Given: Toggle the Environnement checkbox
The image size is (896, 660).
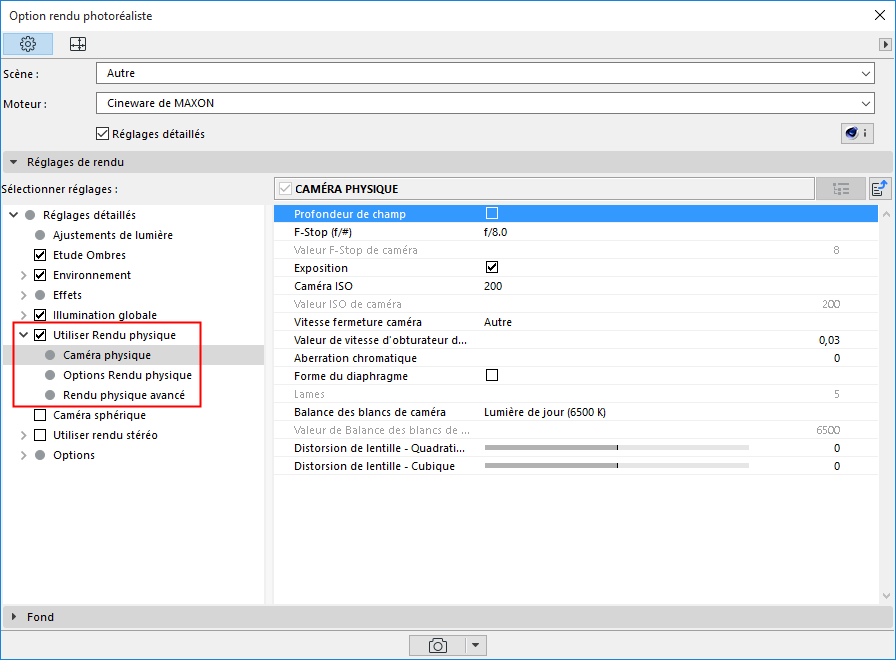Looking at the screenshot, I should pos(40,275).
